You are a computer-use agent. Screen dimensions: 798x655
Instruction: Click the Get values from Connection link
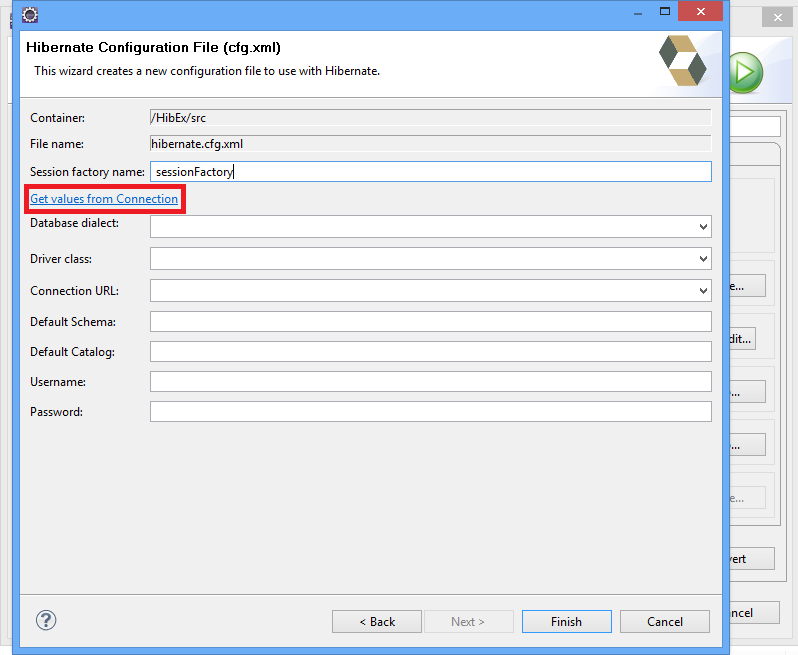(x=104, y=199)
